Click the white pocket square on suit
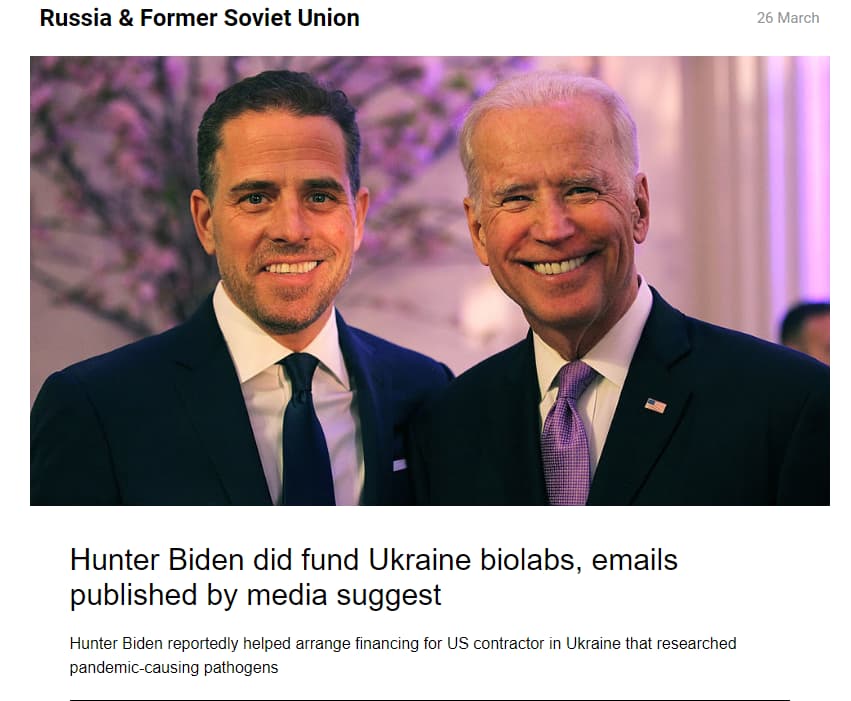Screen dimensions: 851x701 pos(399,464)
